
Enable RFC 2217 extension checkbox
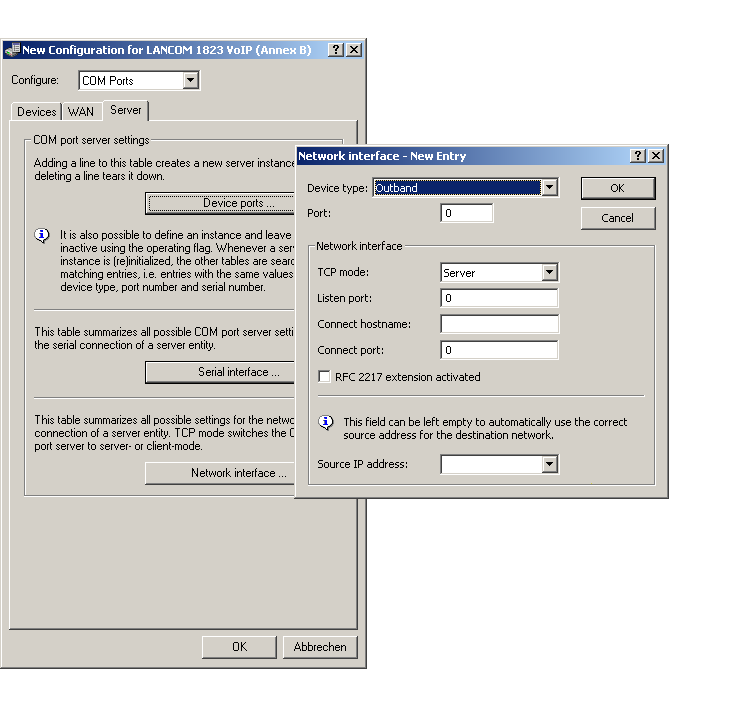point(324,377)
